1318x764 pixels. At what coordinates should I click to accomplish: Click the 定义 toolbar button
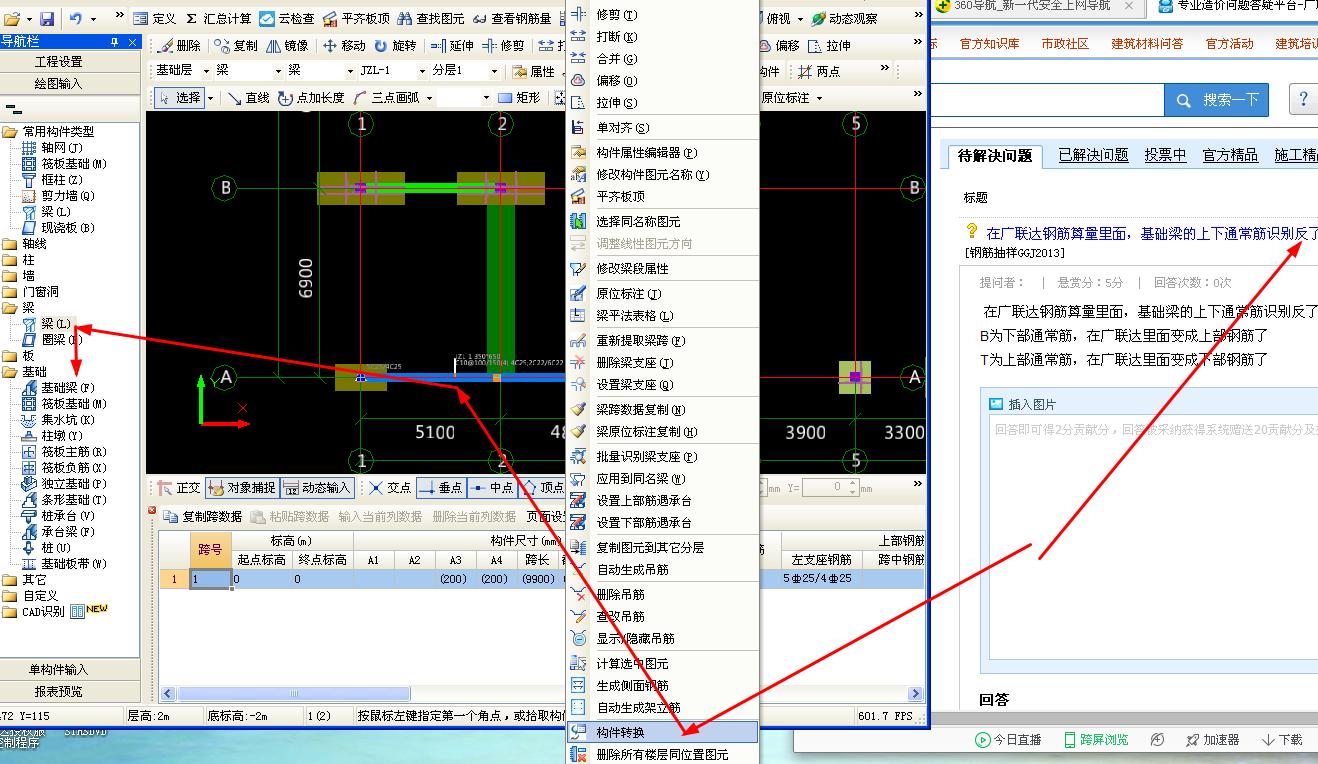[154, 19]
